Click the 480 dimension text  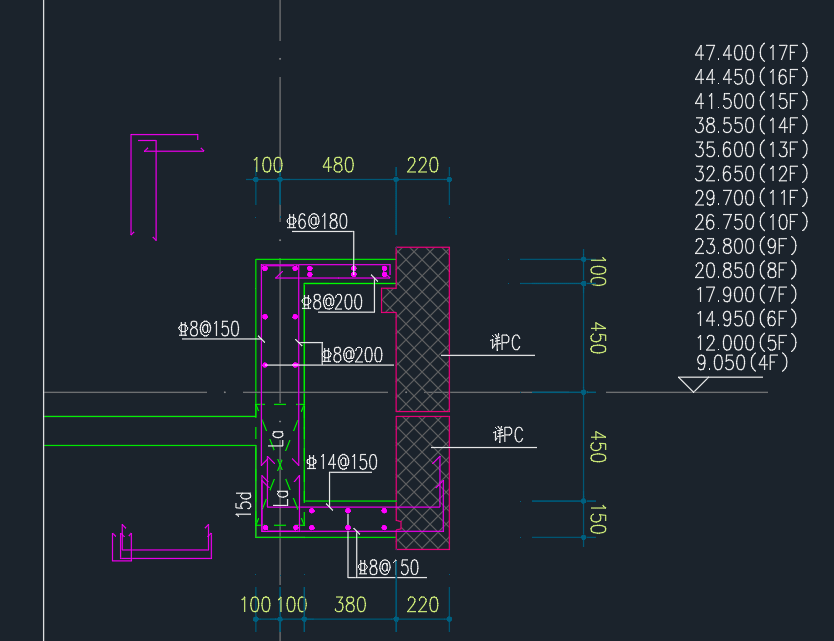tap(338, 165)
